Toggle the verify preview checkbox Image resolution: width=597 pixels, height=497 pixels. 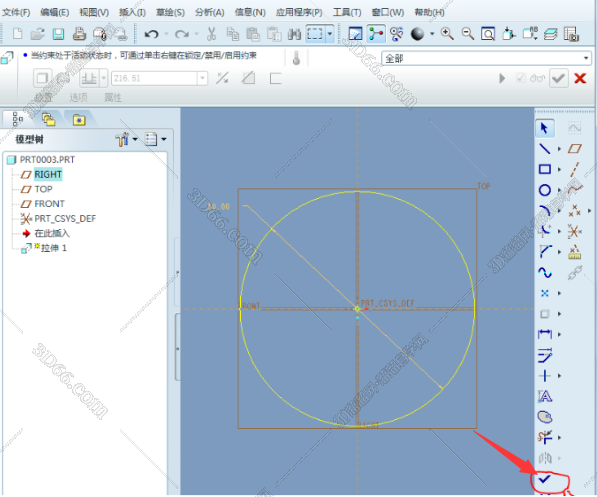[x=520, y=78]
